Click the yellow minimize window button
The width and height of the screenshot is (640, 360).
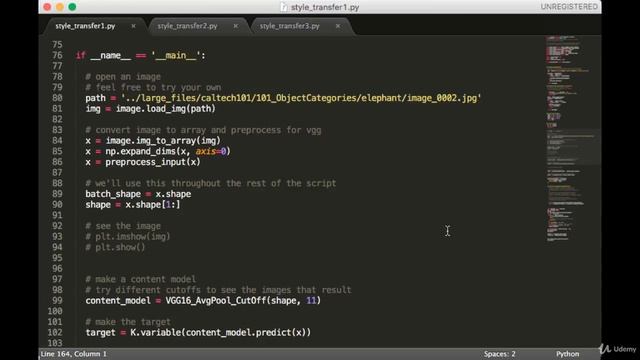tap(60, 7)
